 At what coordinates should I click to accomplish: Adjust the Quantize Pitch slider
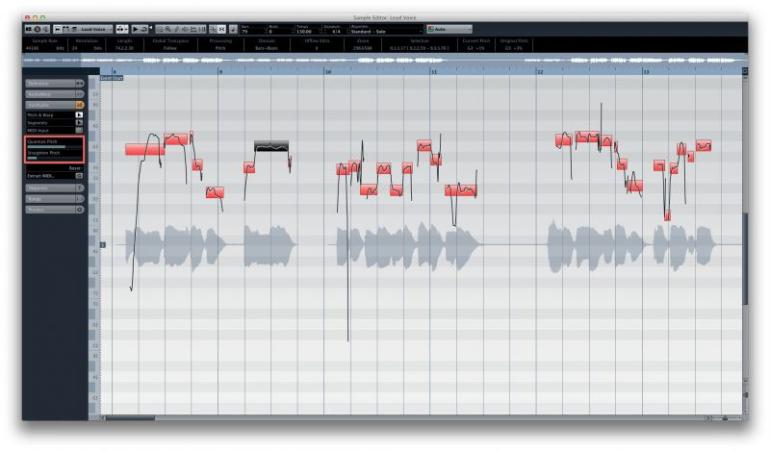tap(54, 147)
